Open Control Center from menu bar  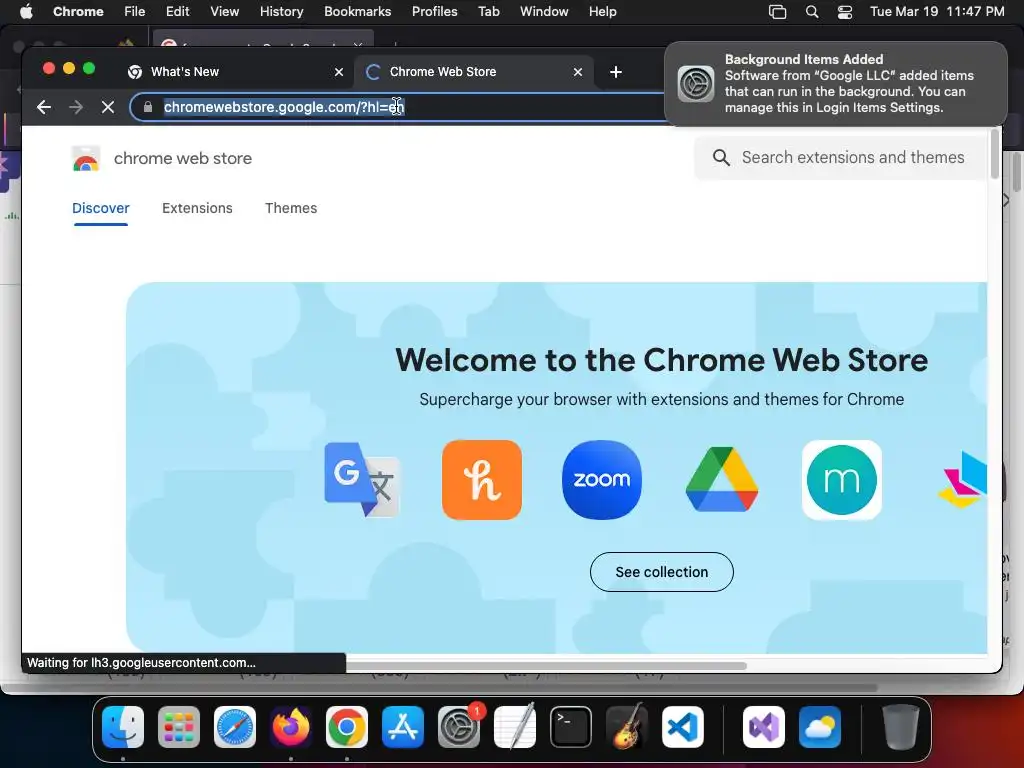[844, 12]
